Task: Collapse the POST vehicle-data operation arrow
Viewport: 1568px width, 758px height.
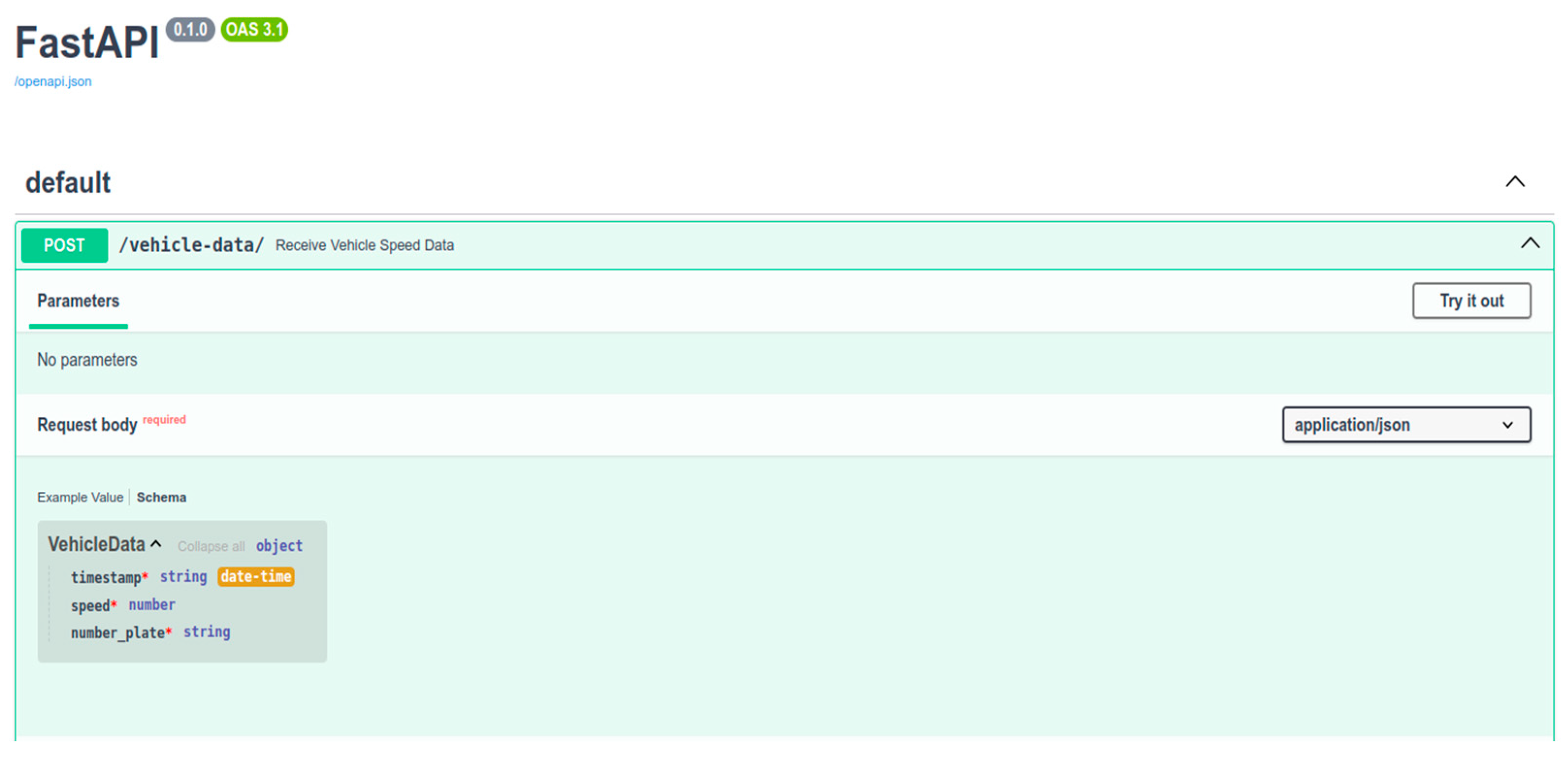Action: [x=1530, y=243]
